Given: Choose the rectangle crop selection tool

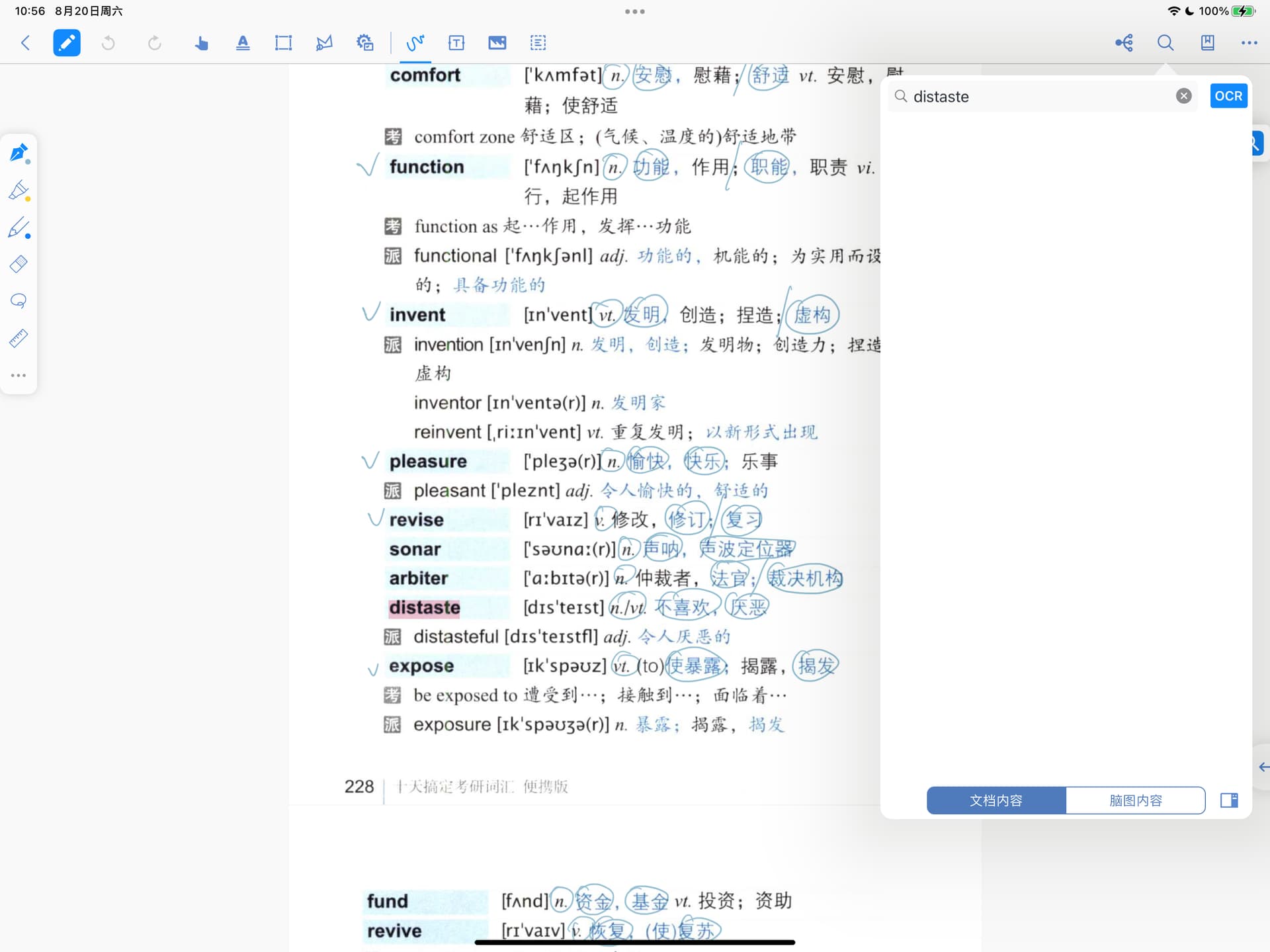Looking at the screenshot, I should click(x=283, y=43).
